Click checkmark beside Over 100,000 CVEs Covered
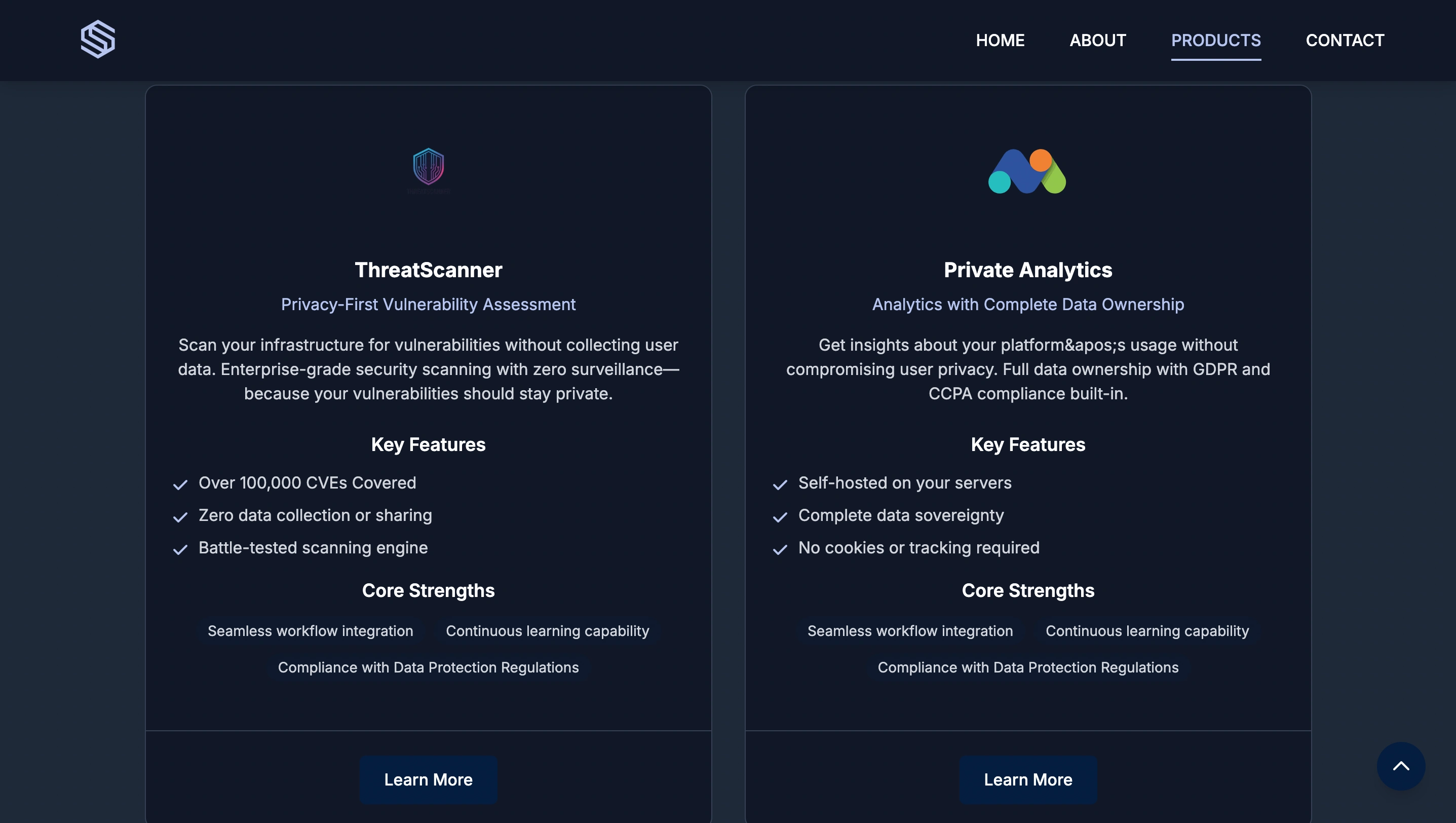Viewport: 1456px width, 823px height. coord(180,484)
